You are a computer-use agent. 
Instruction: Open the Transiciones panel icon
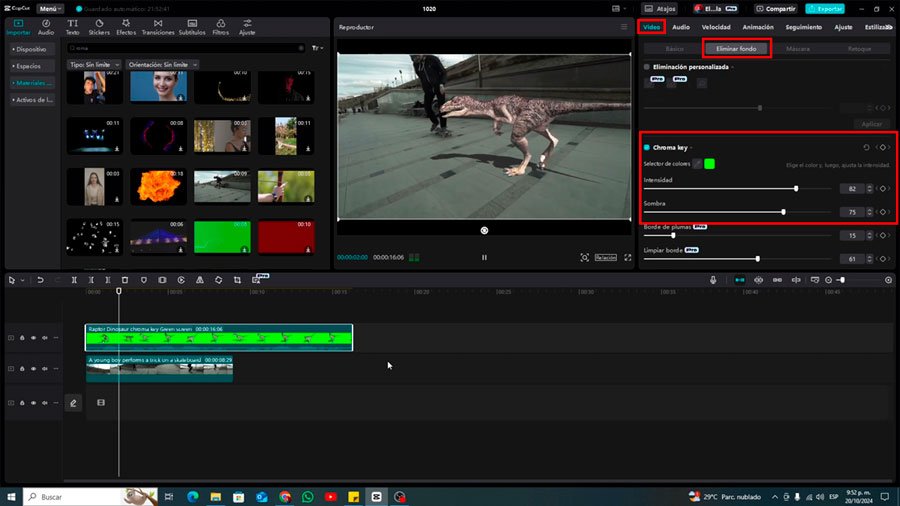[158, 27]
